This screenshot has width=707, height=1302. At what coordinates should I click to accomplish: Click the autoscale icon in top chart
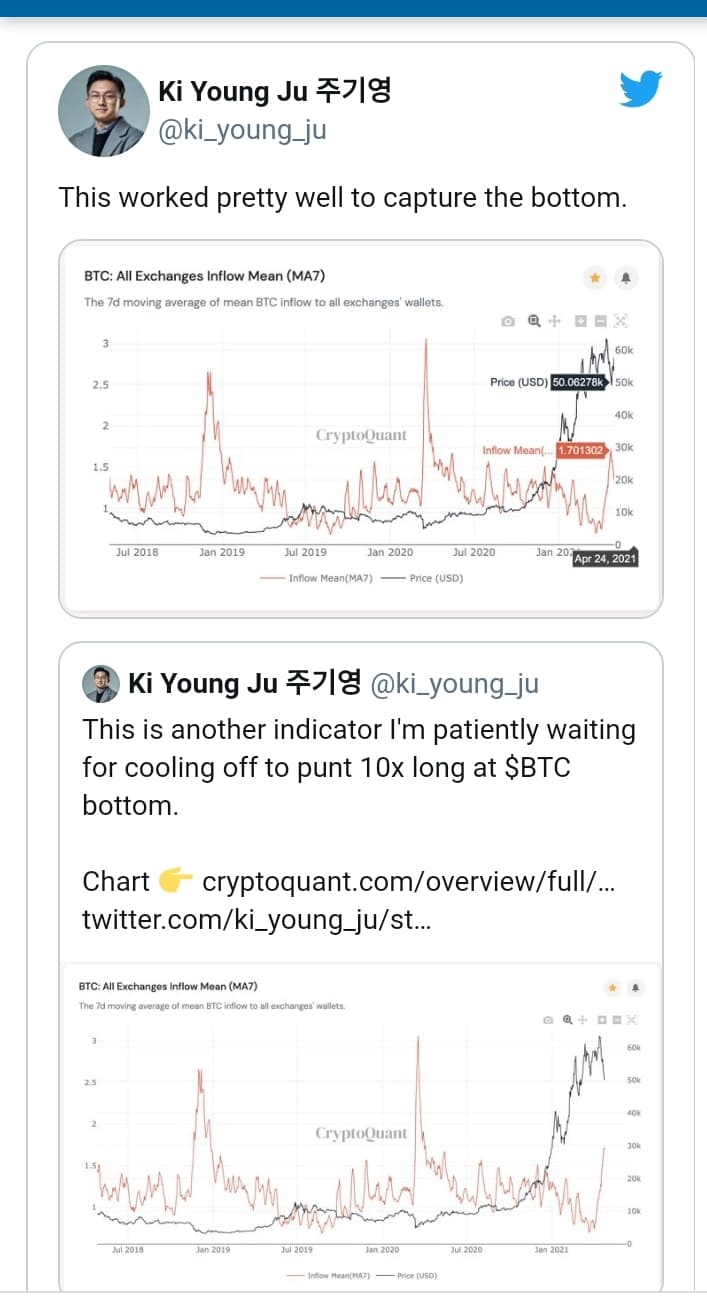point(620,321)
